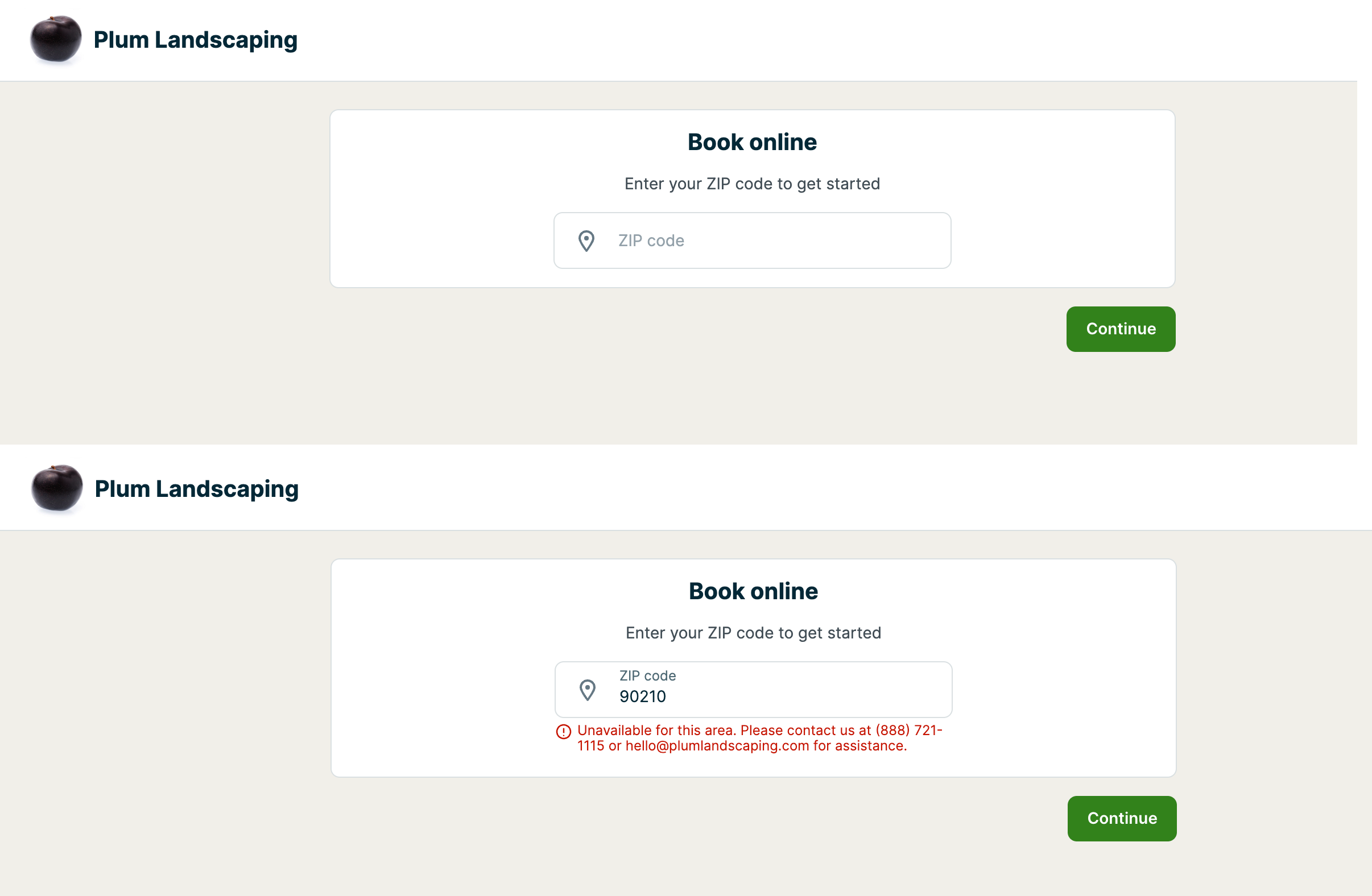Click the red error alert icon

[x=563, y=732]
